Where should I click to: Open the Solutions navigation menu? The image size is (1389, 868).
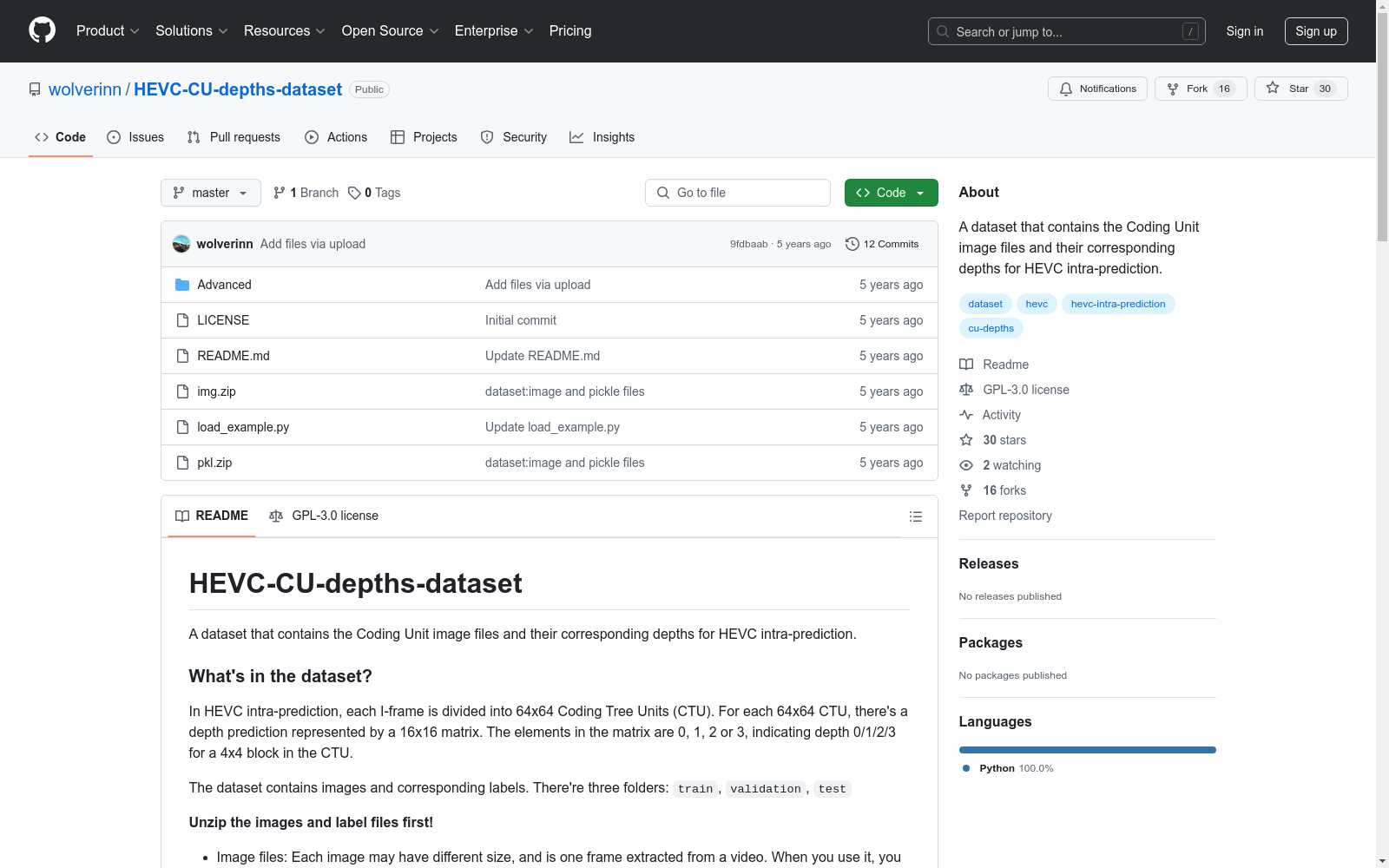(192, 31)
